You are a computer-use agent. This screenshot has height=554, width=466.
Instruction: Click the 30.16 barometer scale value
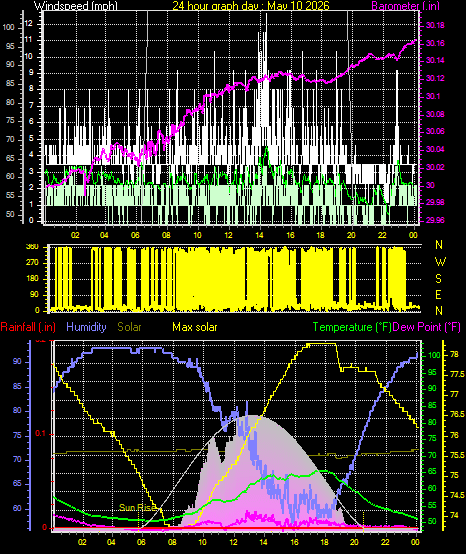[435, 43]
